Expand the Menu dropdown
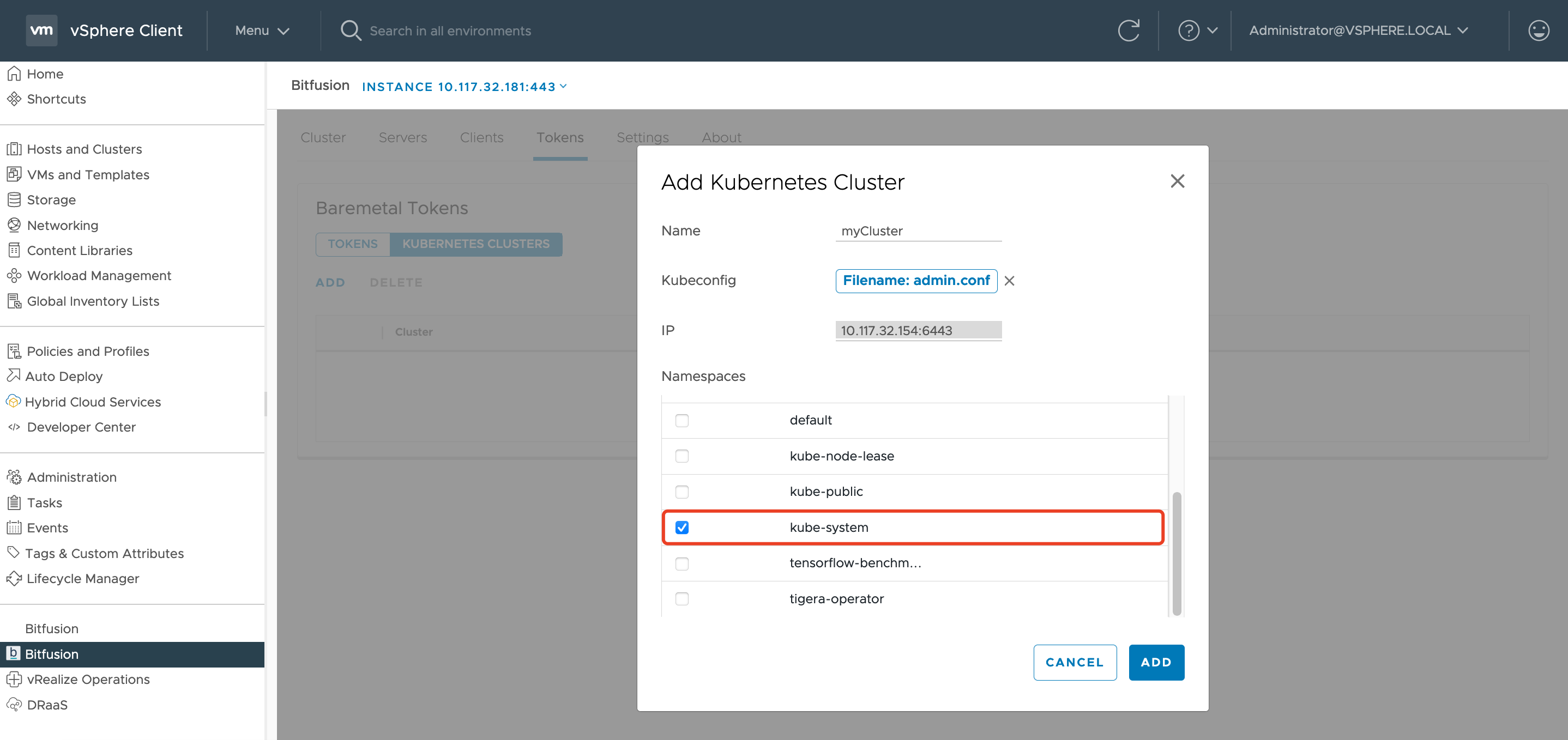 [x=262, y=31]
